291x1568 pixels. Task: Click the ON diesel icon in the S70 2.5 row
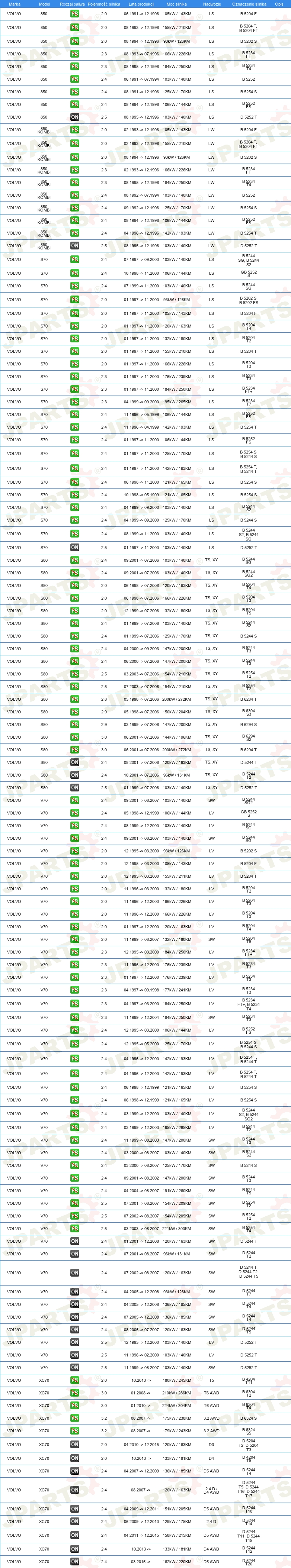click(x=74, y=547)
